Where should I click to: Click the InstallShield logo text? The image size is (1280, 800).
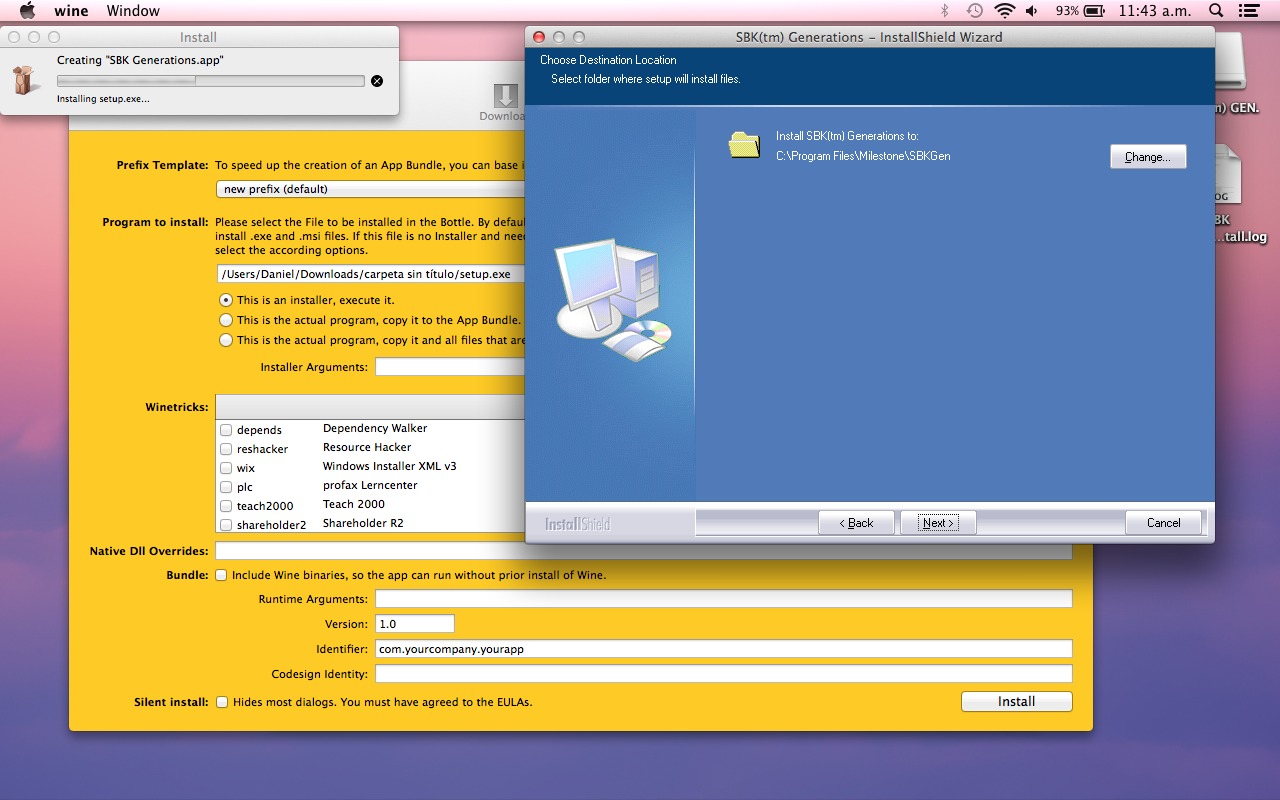pos(577,524)
